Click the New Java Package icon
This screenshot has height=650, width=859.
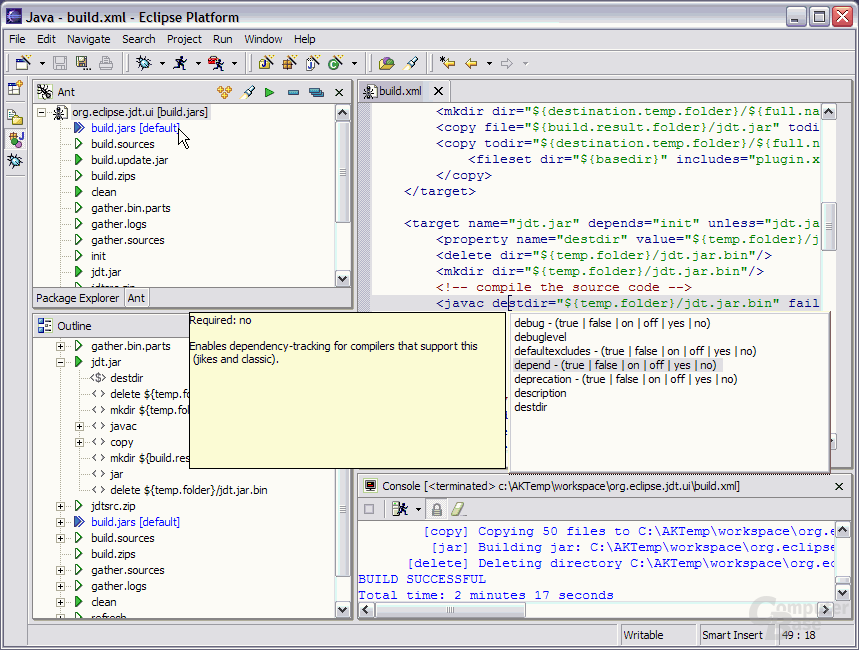(x=289, y=63)
